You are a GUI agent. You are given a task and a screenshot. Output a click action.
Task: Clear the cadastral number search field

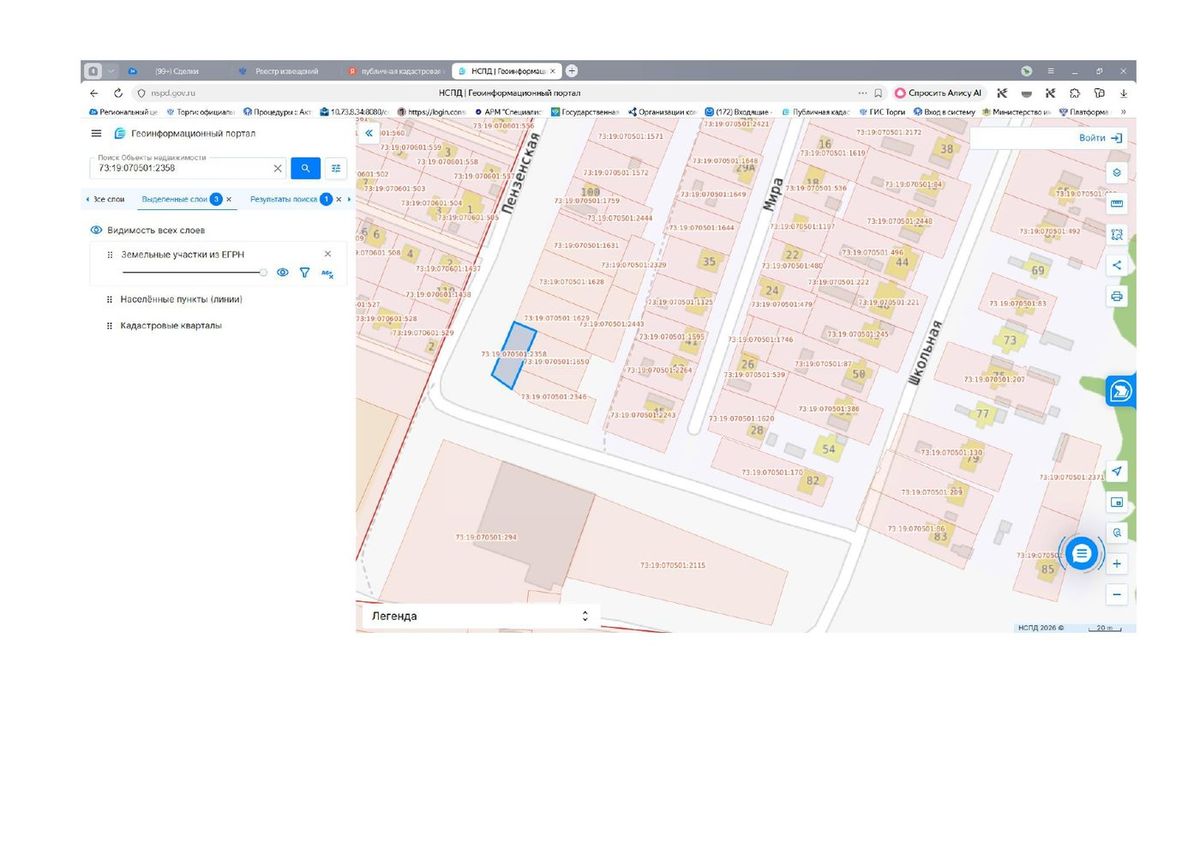(277, 168)
